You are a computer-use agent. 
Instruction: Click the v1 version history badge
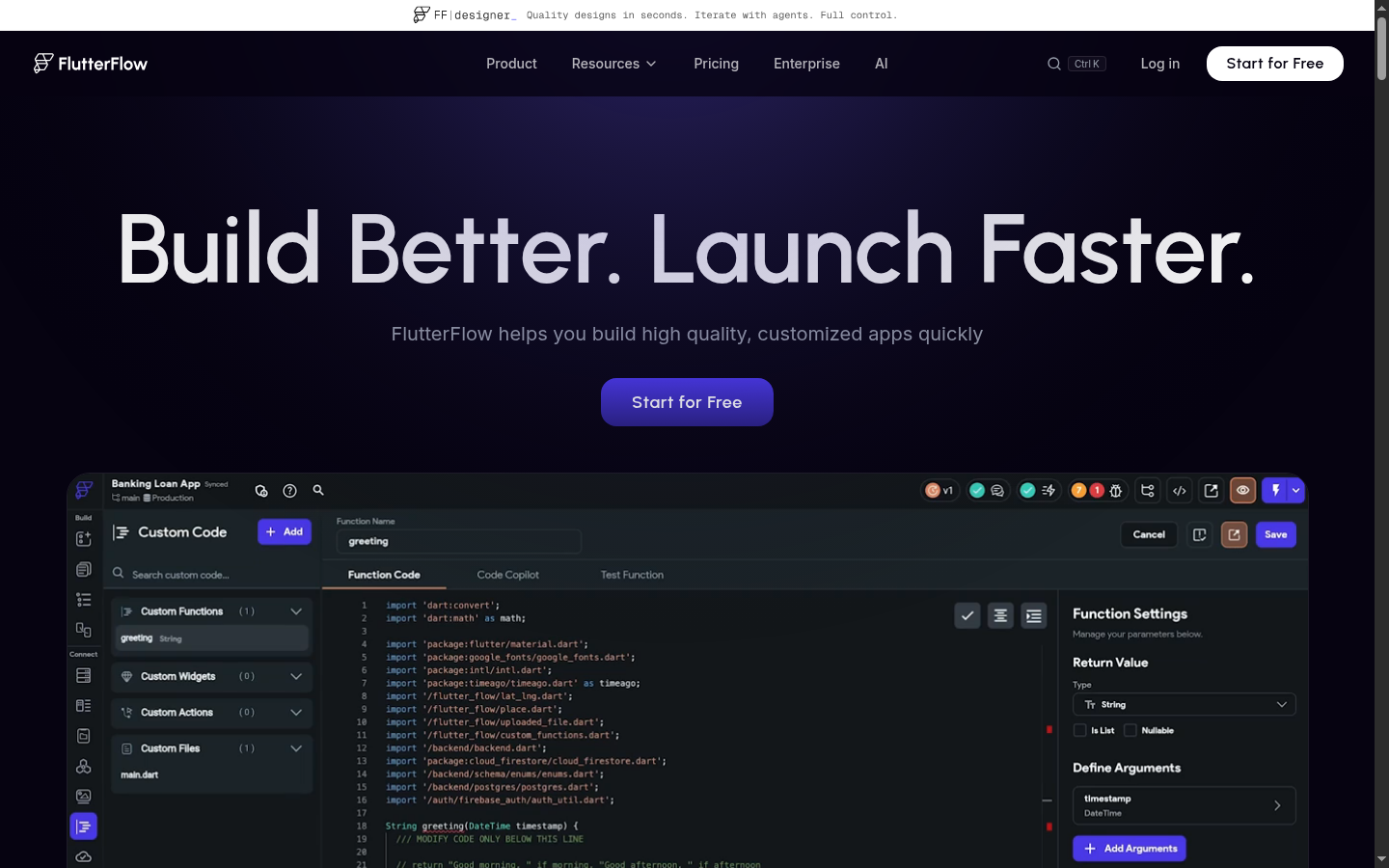(x=940, y=491)
